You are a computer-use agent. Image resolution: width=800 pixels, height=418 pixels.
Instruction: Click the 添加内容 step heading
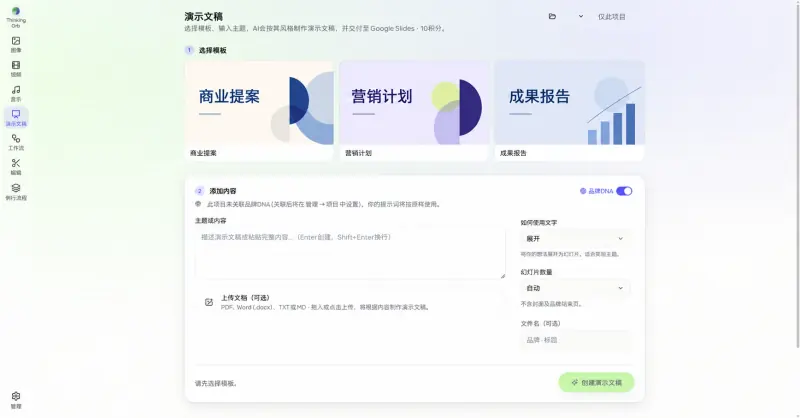tap(223, 191)
